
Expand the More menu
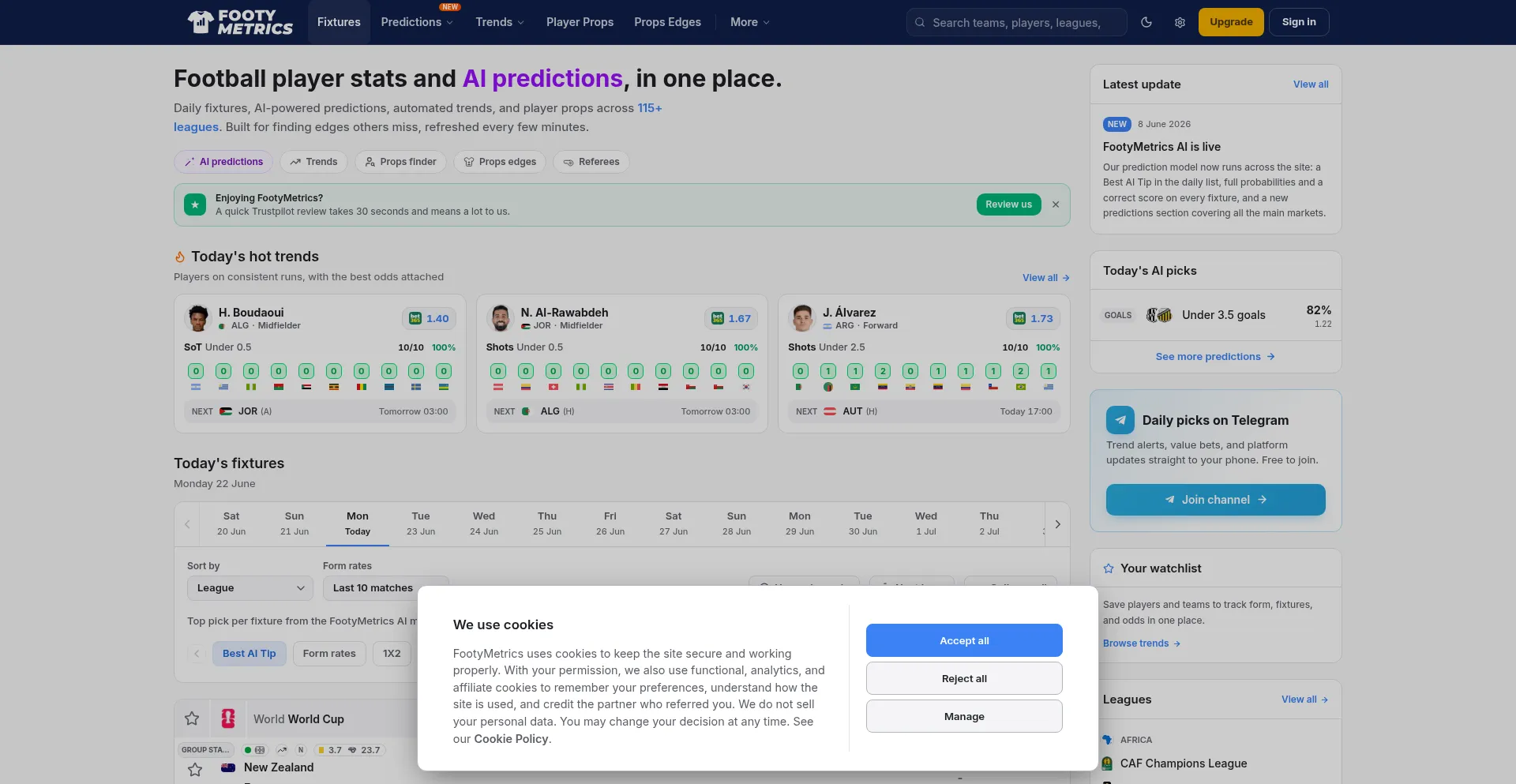tap(750, 22)
